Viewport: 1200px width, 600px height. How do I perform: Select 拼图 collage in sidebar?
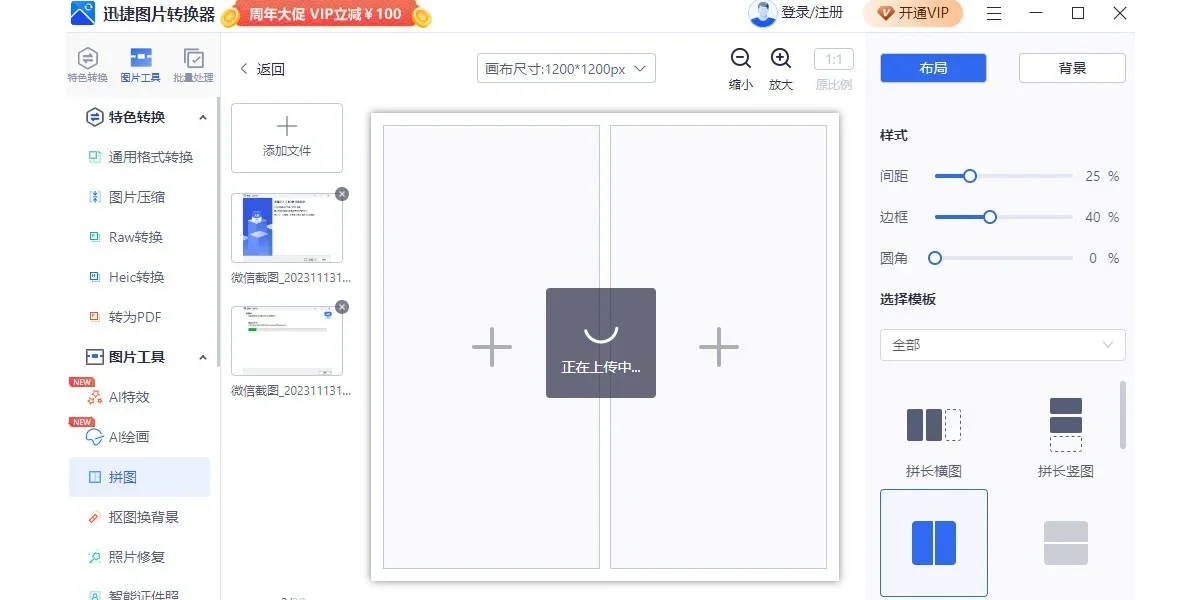(140, 477)
